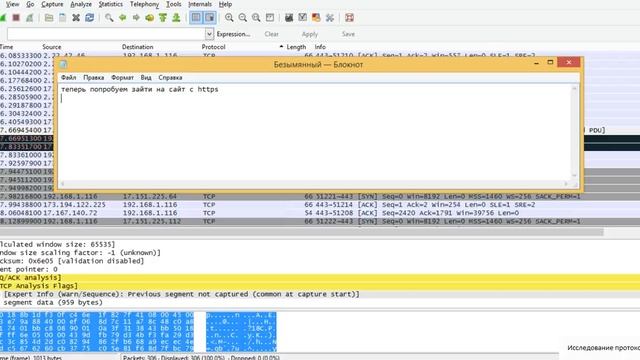
Task: Edit capture filters
Action: pos(289,18)
